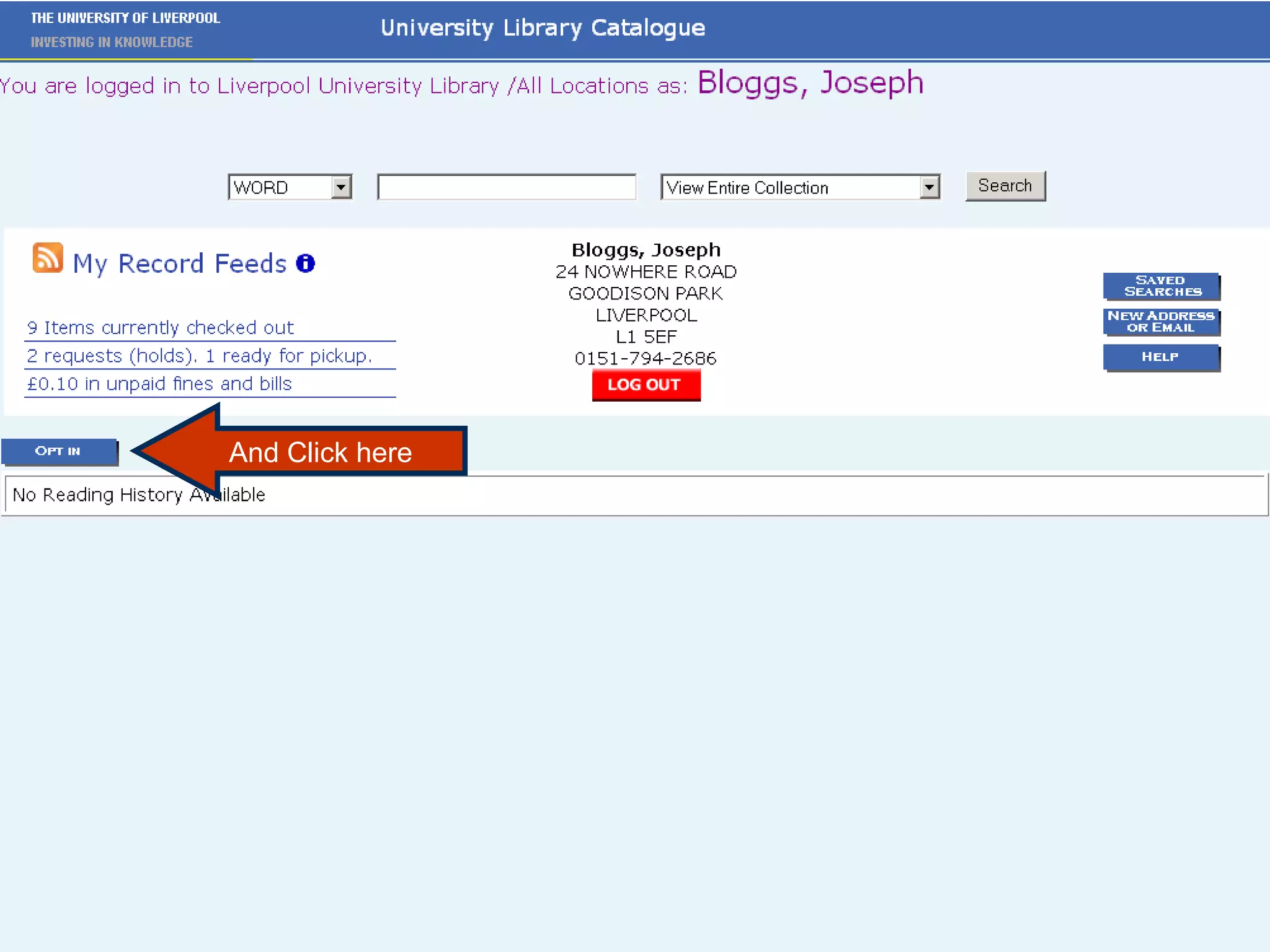Open Saved Searches

pyautogui.click(x=1161, y=286)
